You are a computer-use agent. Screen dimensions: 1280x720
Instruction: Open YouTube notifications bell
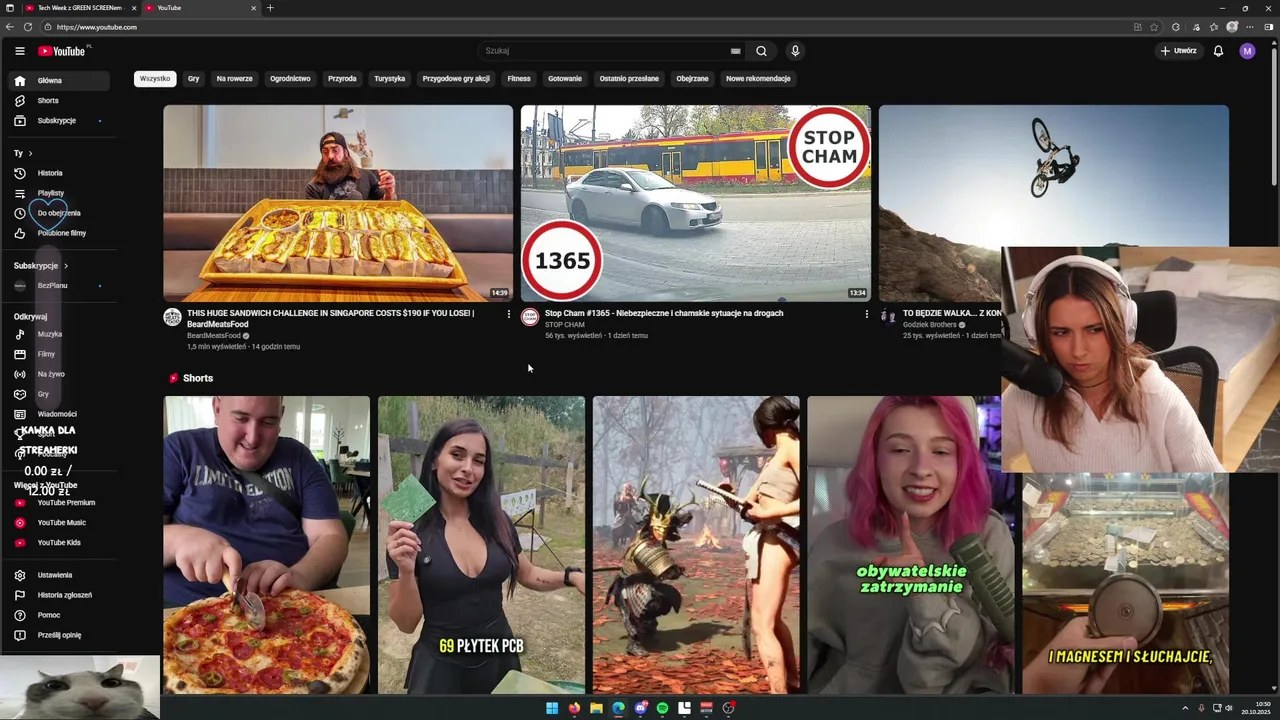coord(1218,51)
